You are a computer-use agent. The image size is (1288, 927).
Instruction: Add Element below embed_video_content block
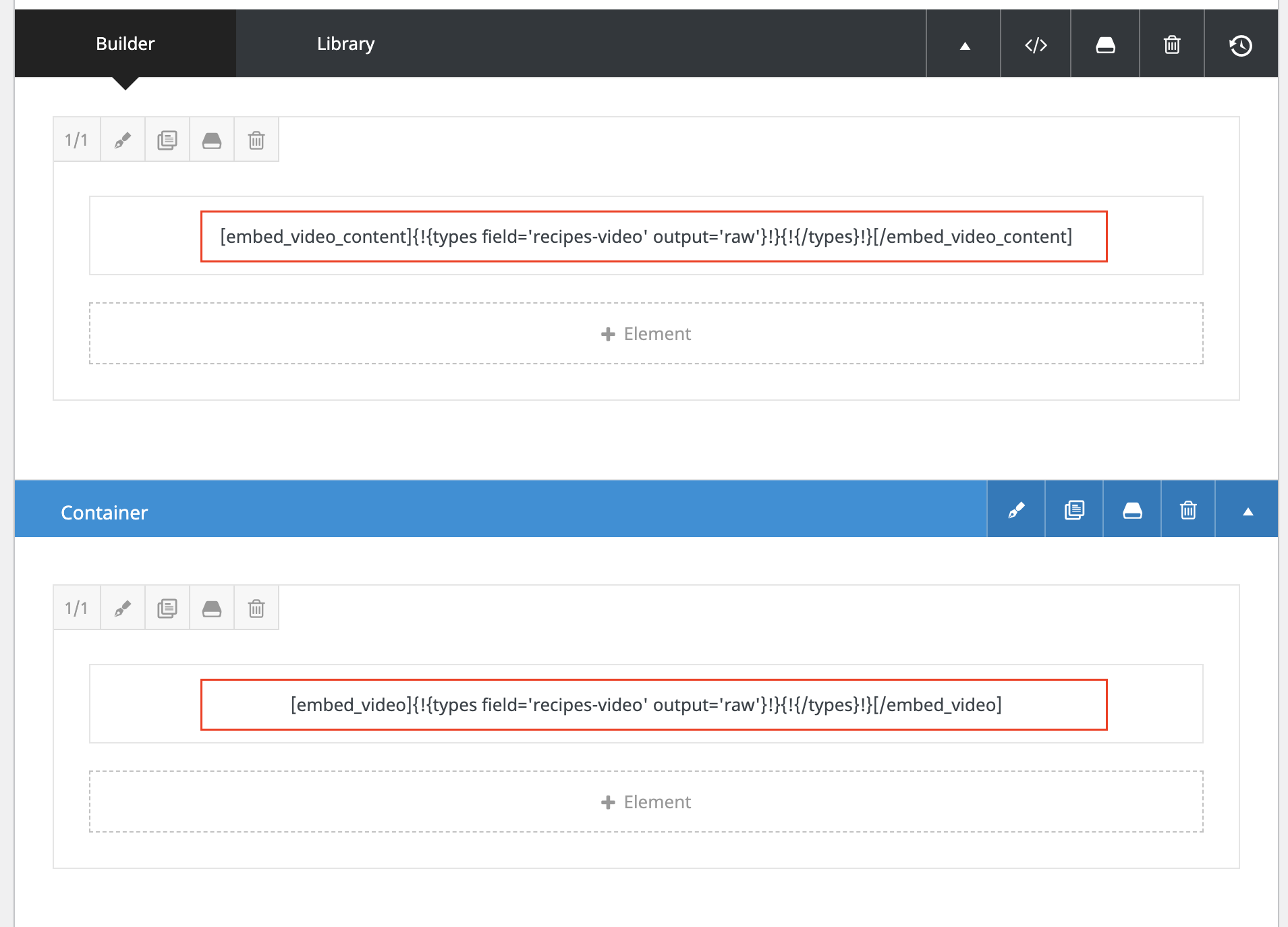point(646,333)
